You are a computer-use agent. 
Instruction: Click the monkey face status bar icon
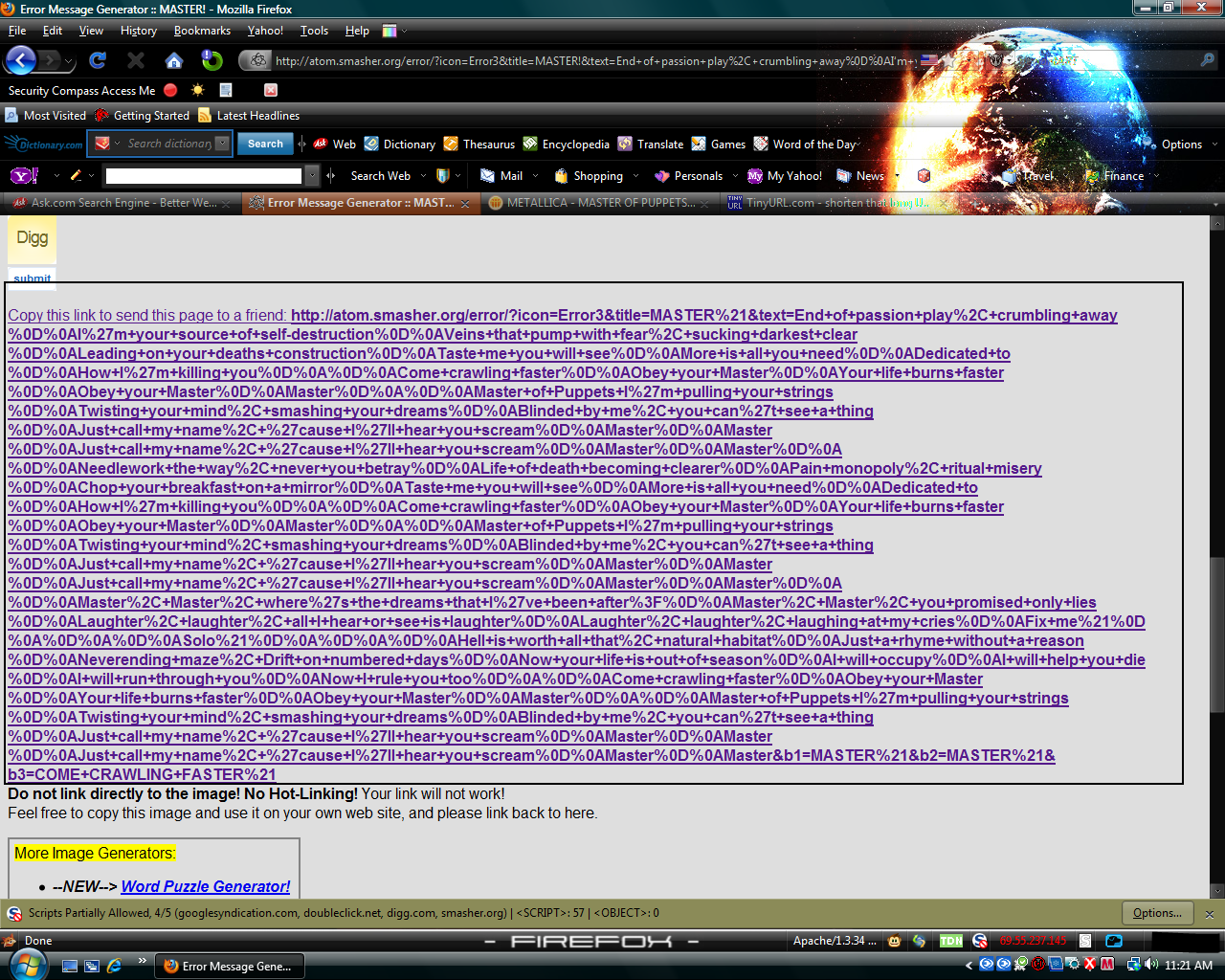click(x=895, y=941)
